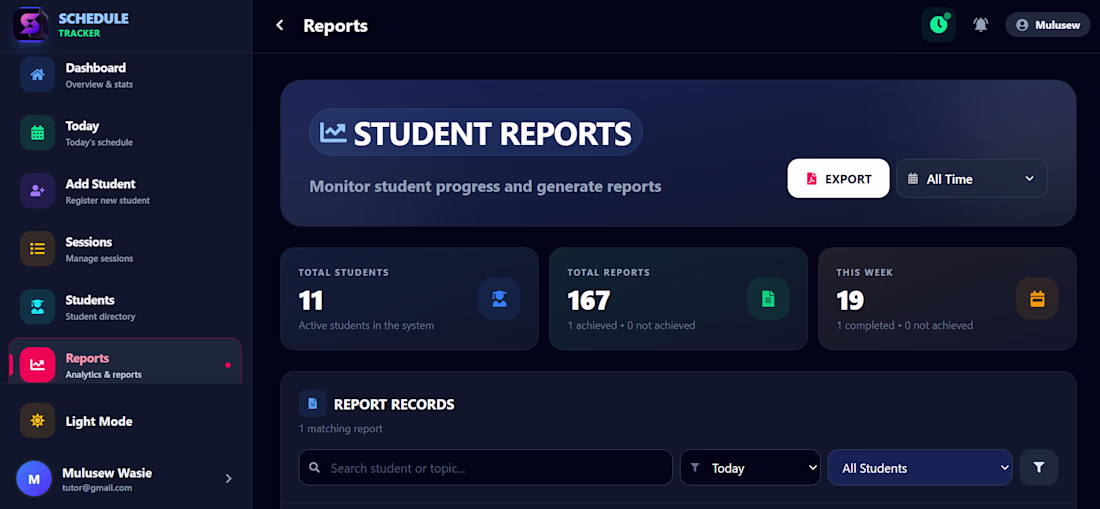Image resolution: width=1100 pixels, height=509 pixels.
Task: Open Today's schedule menu item
Action: pyautogui.click(x=126, y=133)
